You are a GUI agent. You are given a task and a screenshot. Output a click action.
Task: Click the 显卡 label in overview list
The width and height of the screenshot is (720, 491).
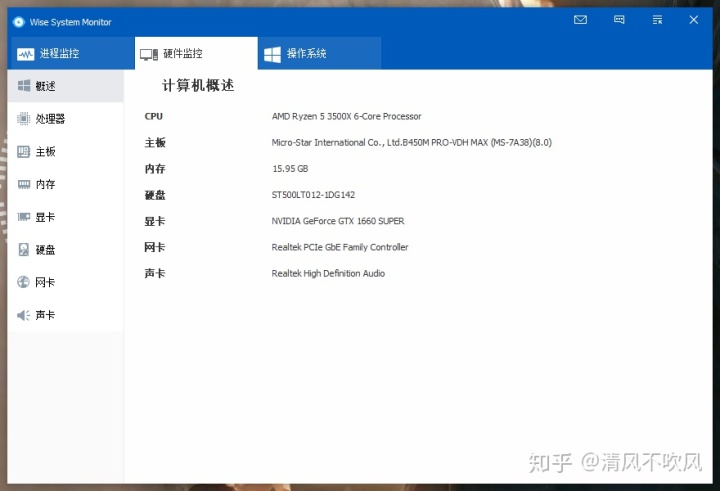(155, 221)
